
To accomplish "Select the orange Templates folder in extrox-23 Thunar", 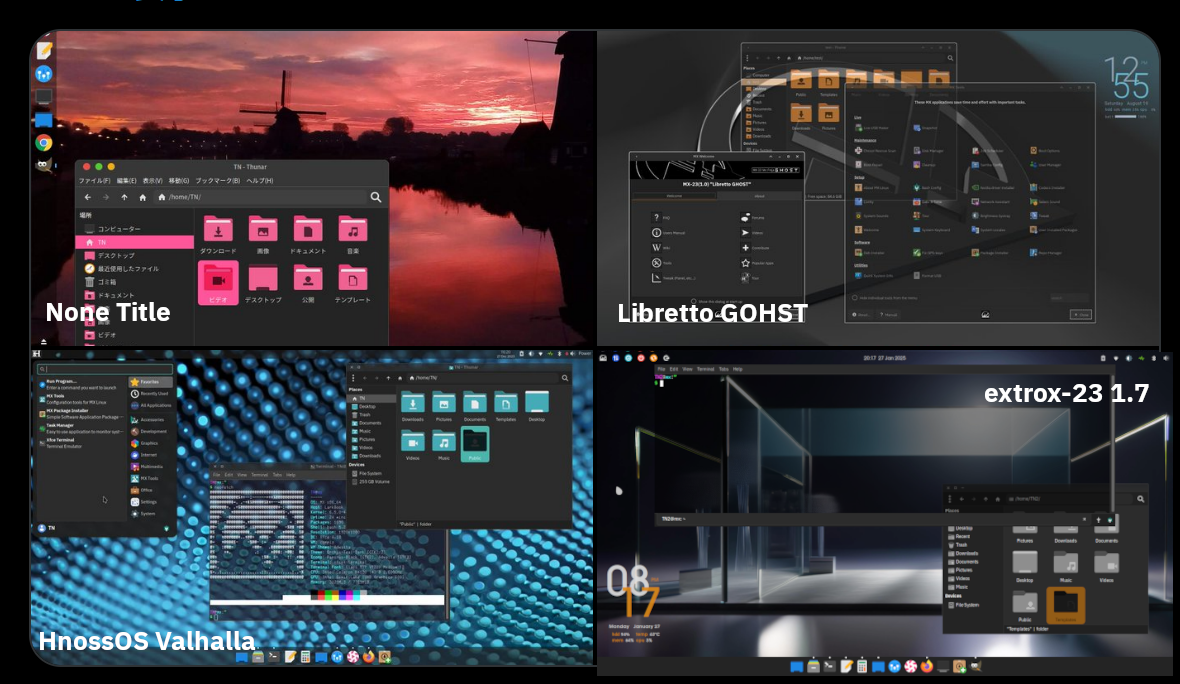I will coord(1065,606).
